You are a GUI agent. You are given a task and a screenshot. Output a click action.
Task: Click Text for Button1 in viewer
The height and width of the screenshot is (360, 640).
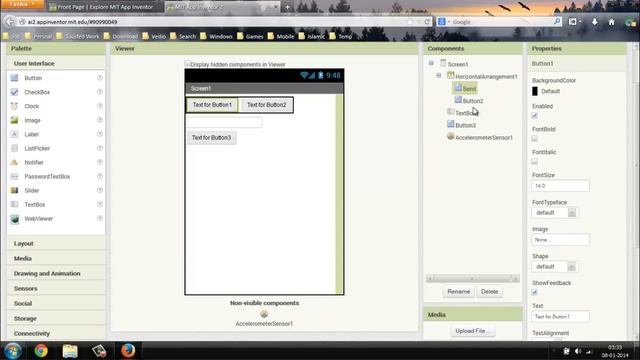coord(212,105)
